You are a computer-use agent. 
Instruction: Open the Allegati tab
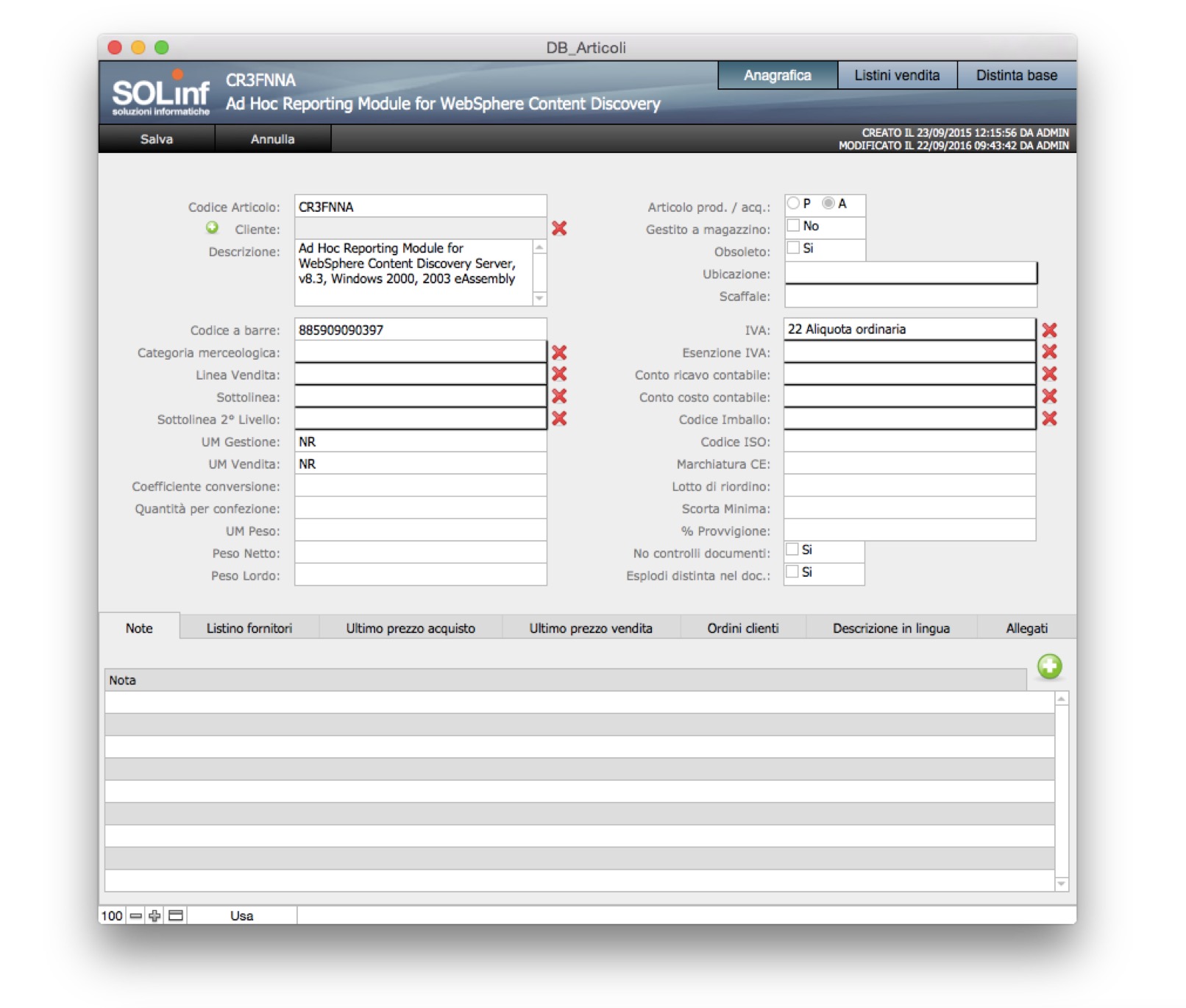(x=1026, y=628)
